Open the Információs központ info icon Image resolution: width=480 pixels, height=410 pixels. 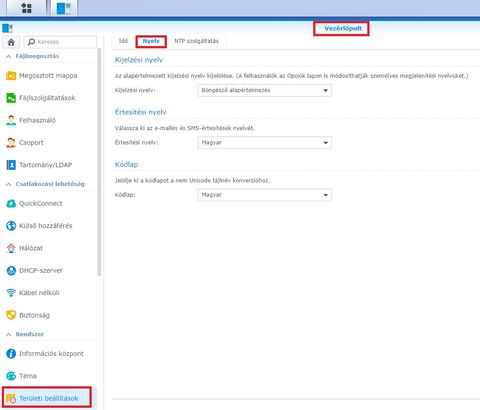11,354
